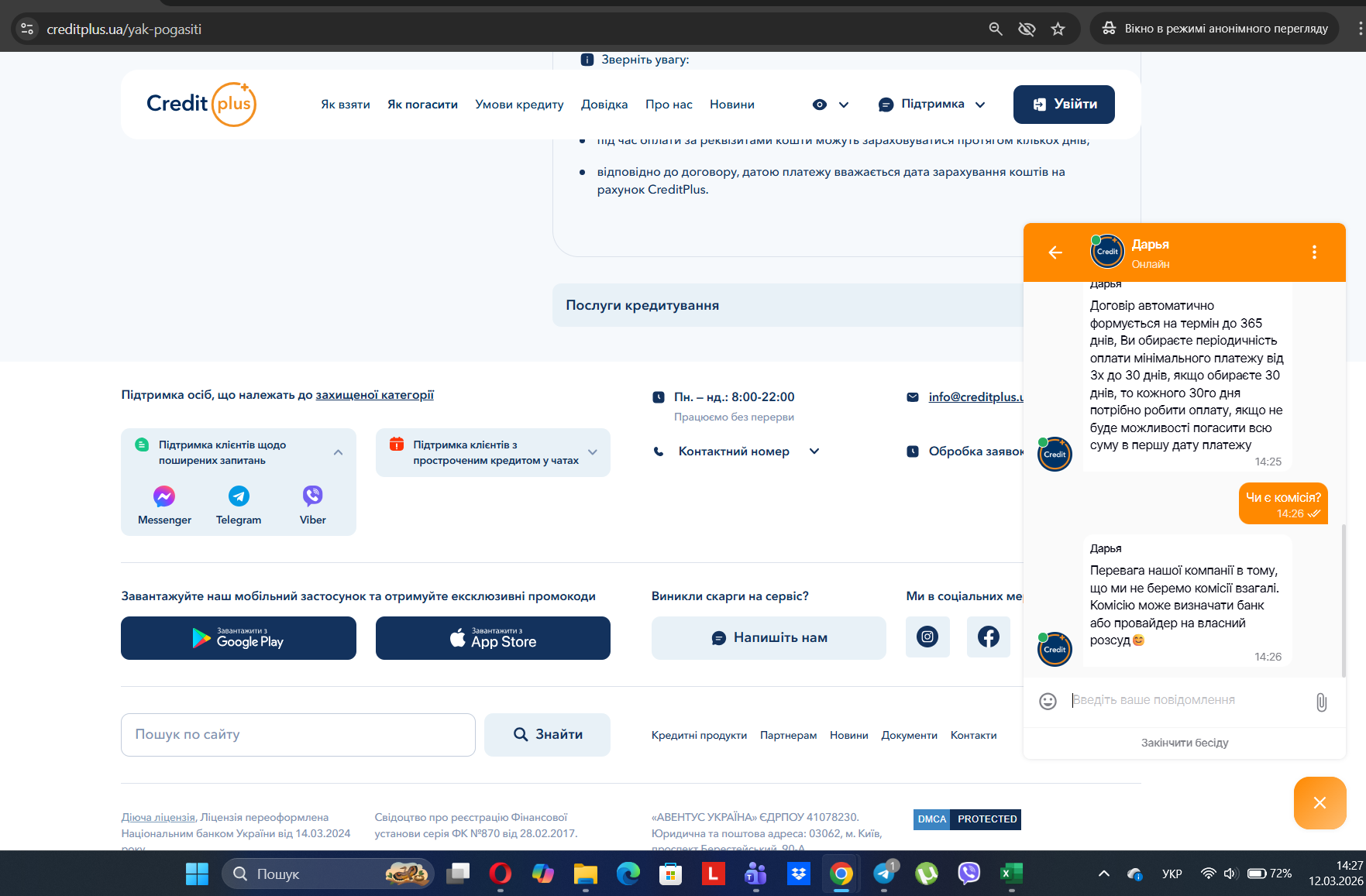Viewport: 1366px width, 896px height.
Task: Open Microsoft Teams from the taskbar
Action: 756,874
